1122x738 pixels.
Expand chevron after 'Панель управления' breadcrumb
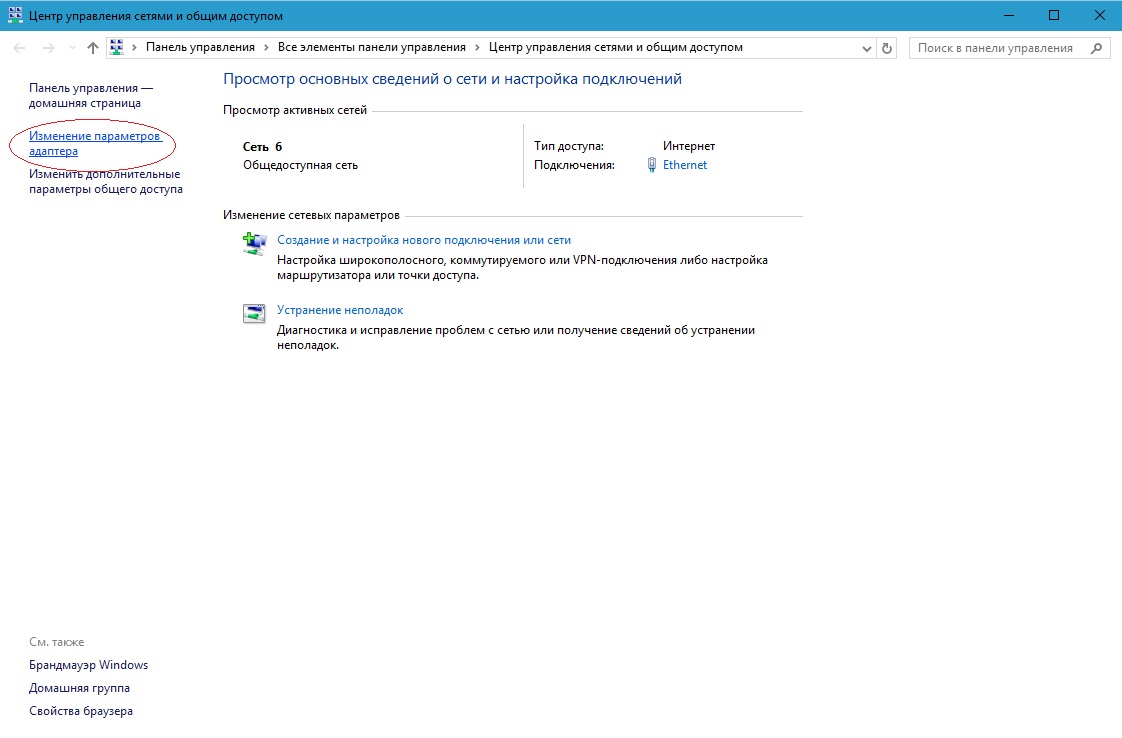point(265,48)
